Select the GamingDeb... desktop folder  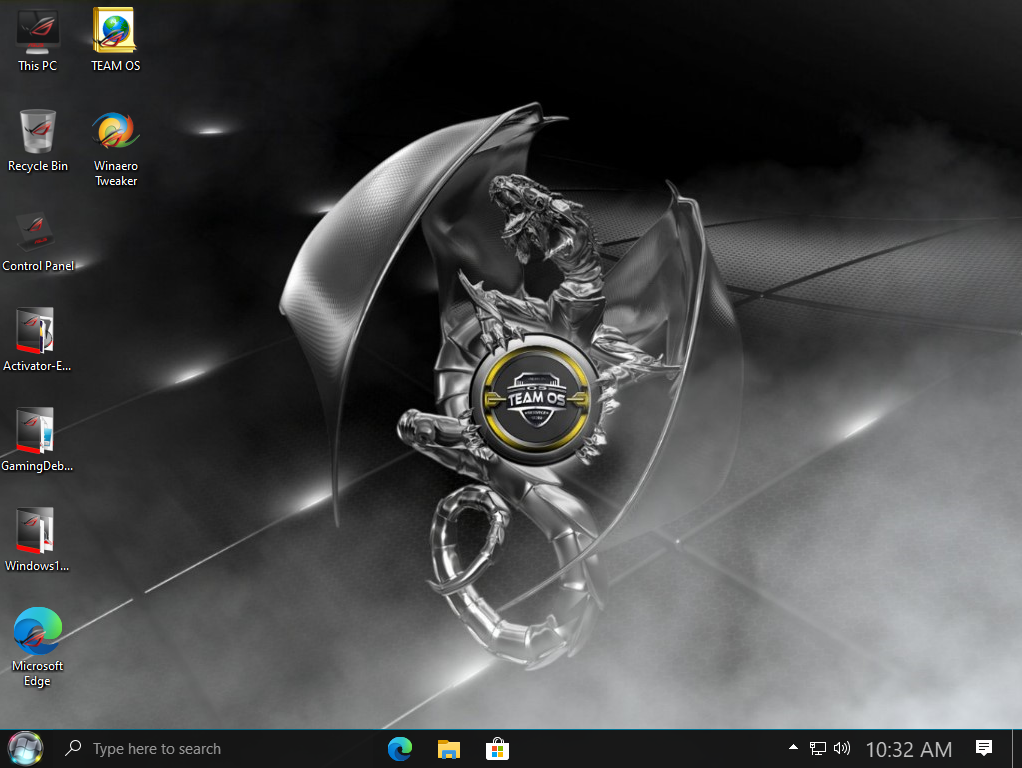37,439
